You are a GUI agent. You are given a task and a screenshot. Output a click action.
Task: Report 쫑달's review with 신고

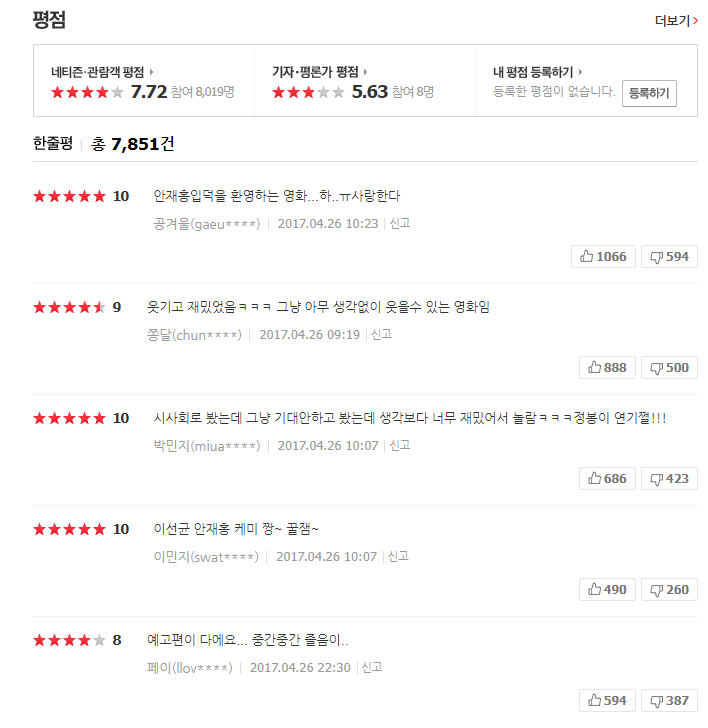pyautogui.click(x=381, y=335)
